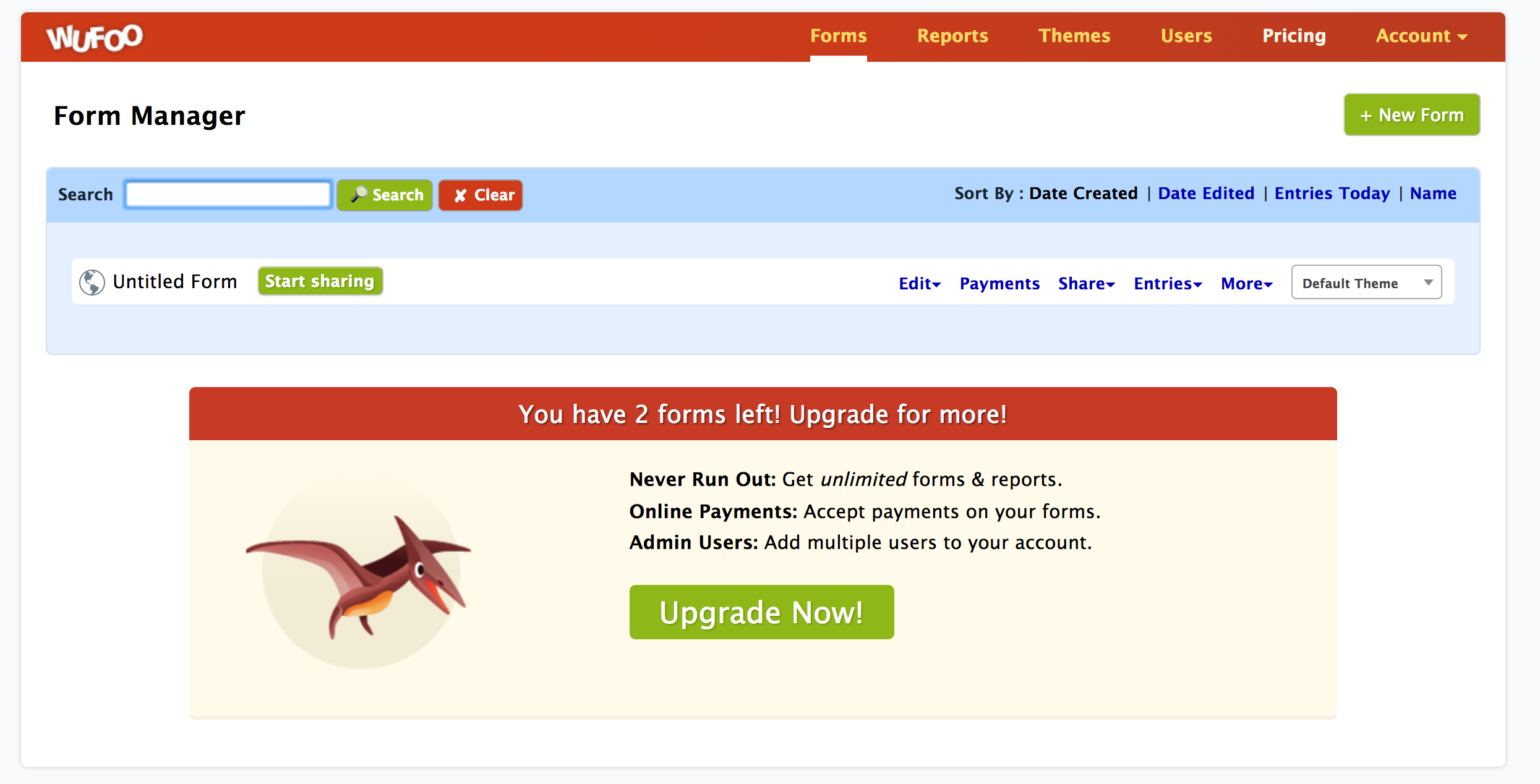Switch to the Users tab
Screen dimensions: 1540x784
(x=1186, y=36)
